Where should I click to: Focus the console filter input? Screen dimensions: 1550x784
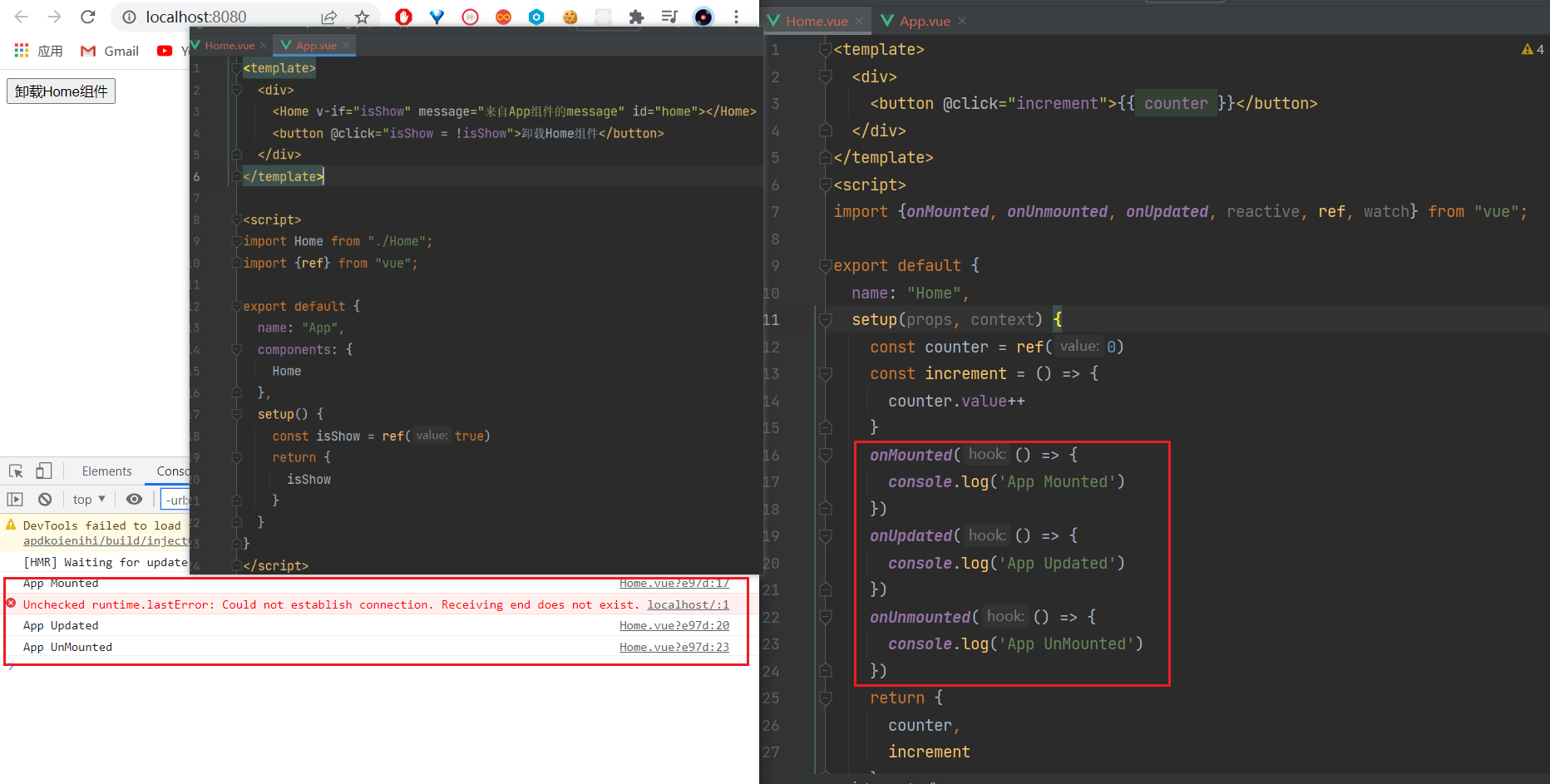point(175,500)
